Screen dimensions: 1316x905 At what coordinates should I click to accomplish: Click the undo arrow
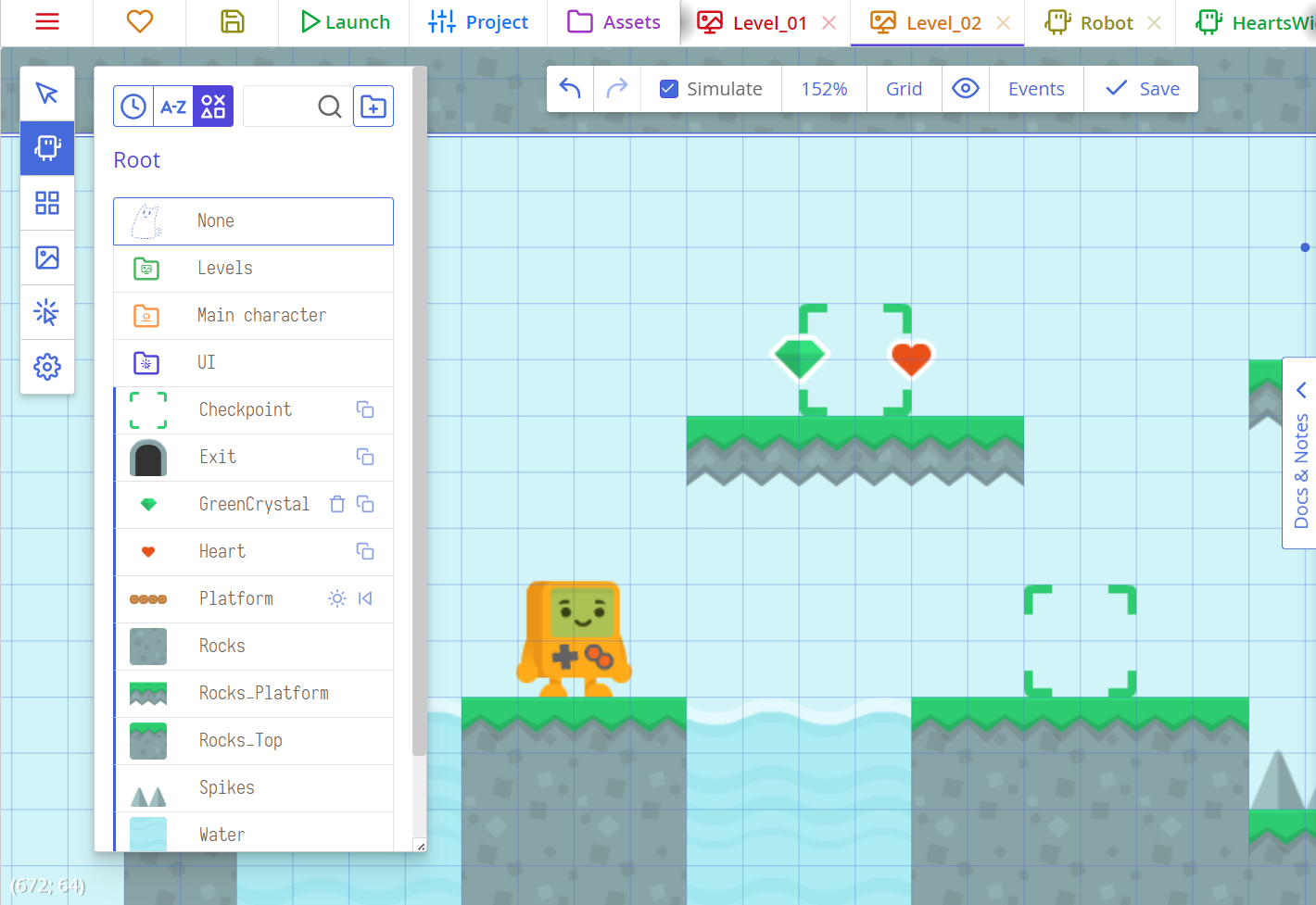point(570,89)
